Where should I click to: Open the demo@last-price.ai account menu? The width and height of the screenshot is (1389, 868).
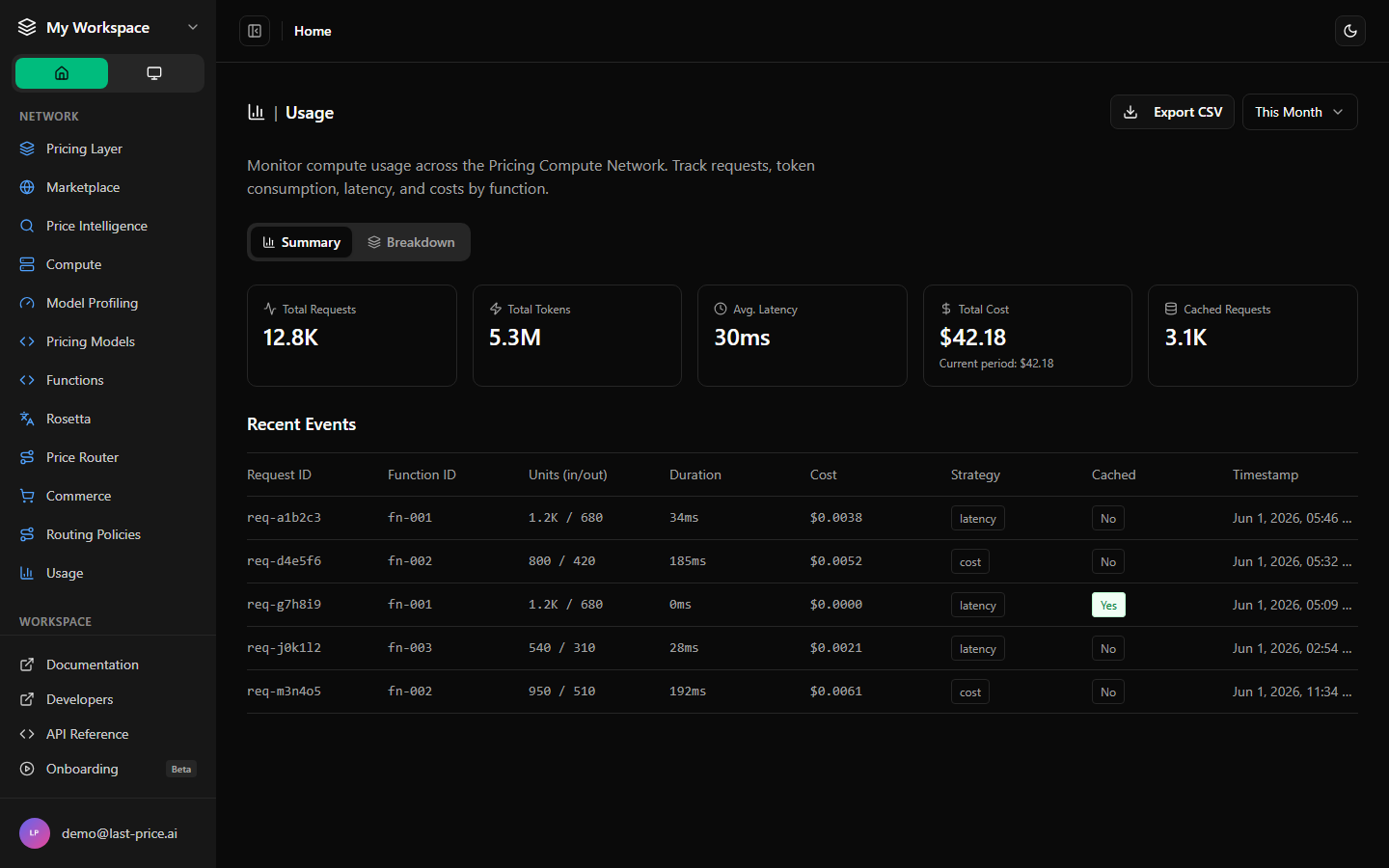coord(108,833)
